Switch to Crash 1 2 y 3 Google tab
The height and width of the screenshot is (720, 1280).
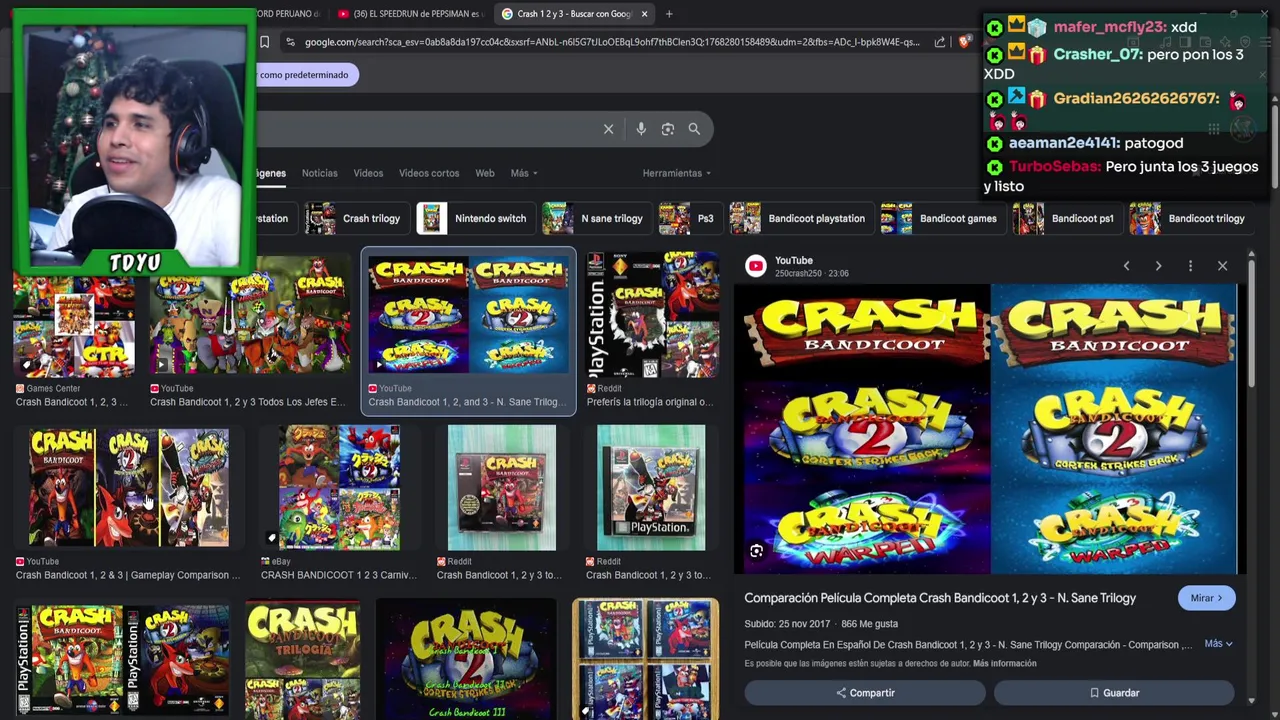pos(573,14)
